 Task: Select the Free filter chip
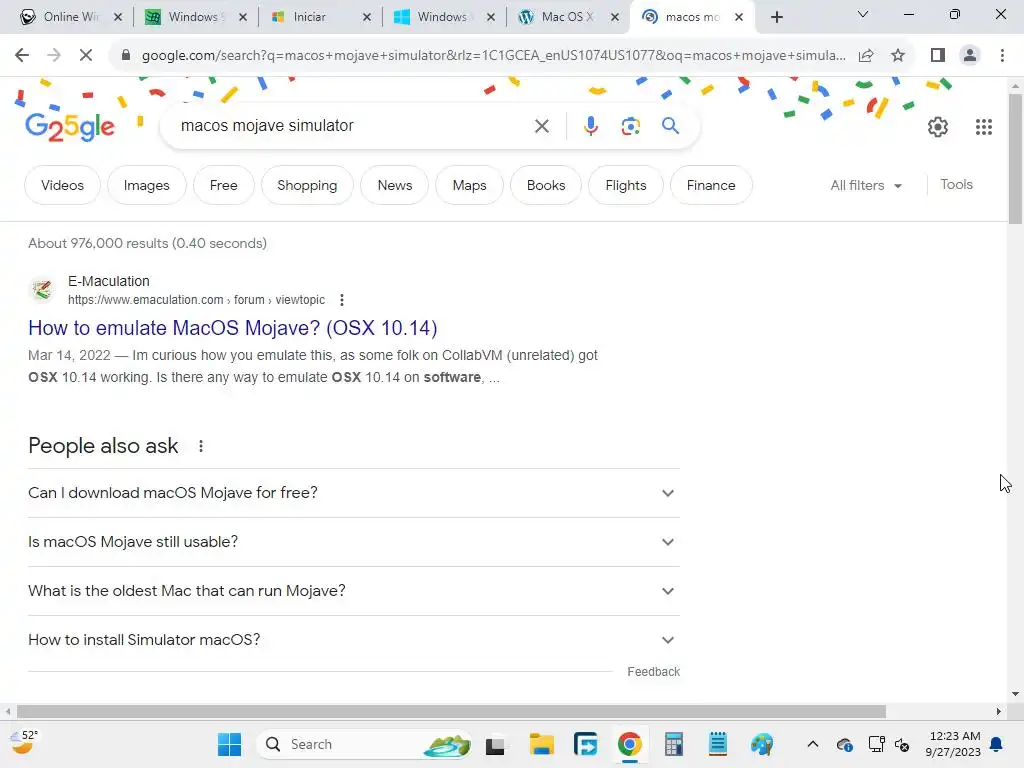click(223, 185)
